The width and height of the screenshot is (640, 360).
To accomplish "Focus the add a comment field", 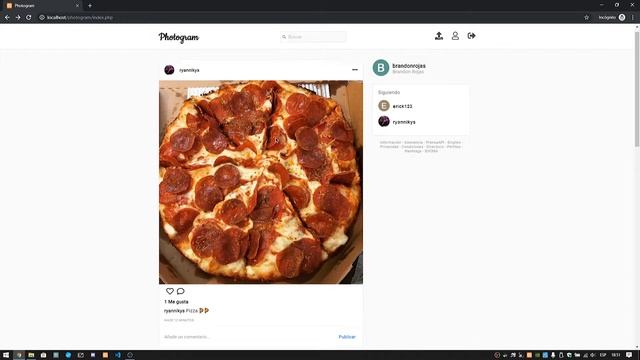I will point(249,337).
